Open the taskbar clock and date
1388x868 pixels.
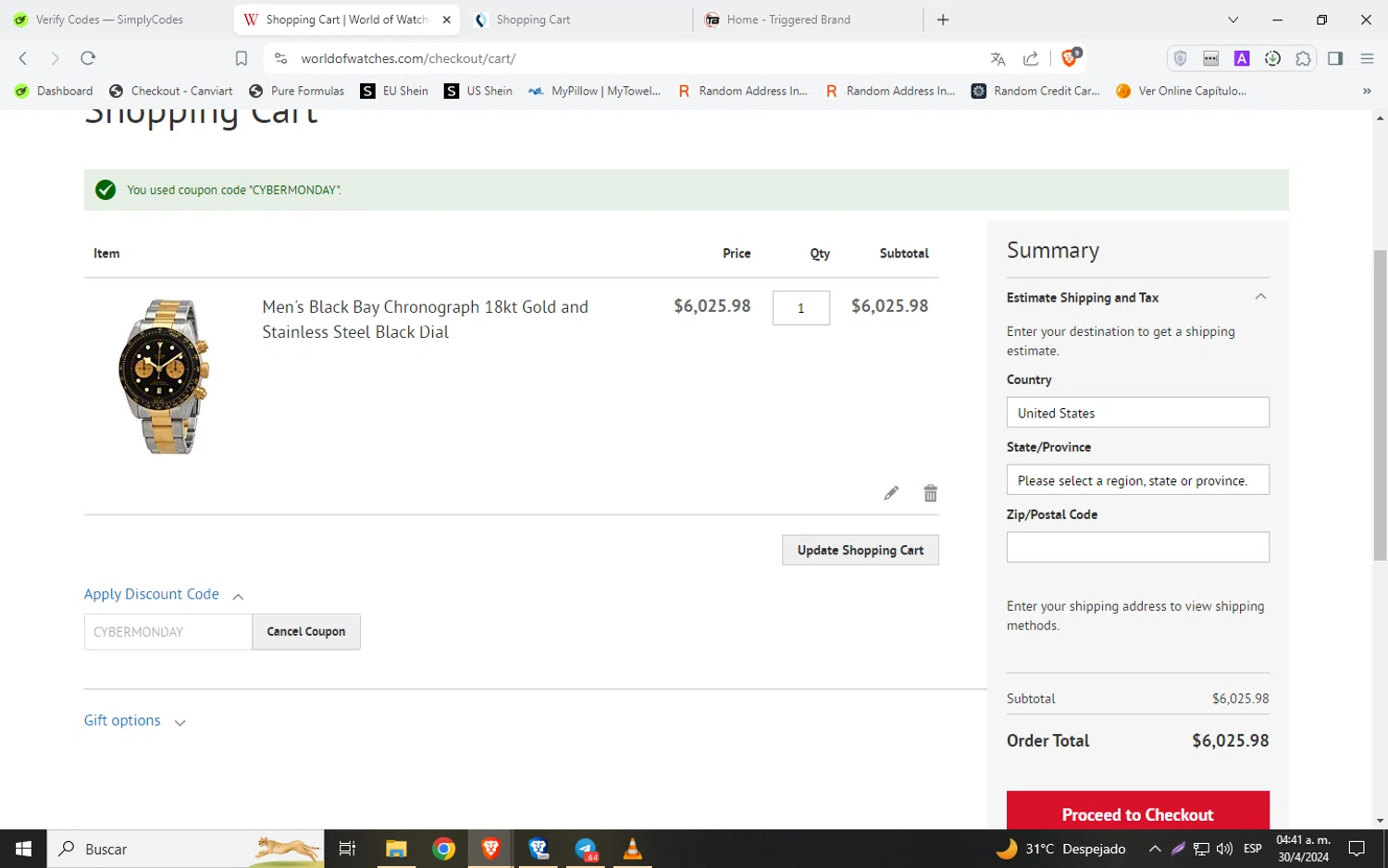point(1303,849)
